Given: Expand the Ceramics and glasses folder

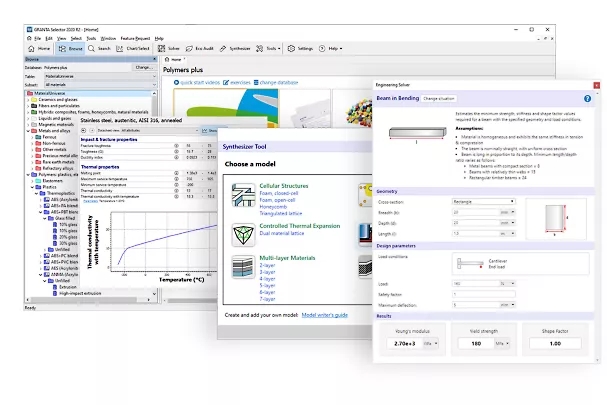Looking at the screenshot, I should pos(28,100).
